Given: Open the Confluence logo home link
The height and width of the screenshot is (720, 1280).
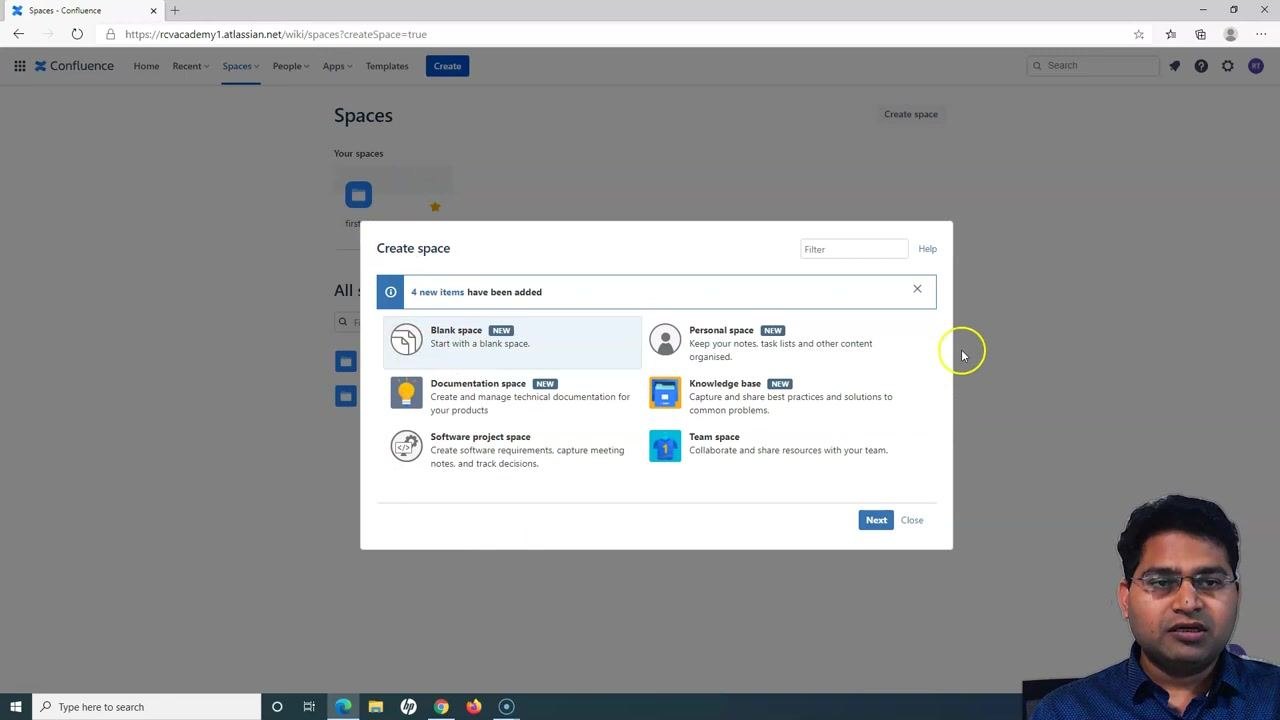Looking at the screenshot, I should click(75, 66).
